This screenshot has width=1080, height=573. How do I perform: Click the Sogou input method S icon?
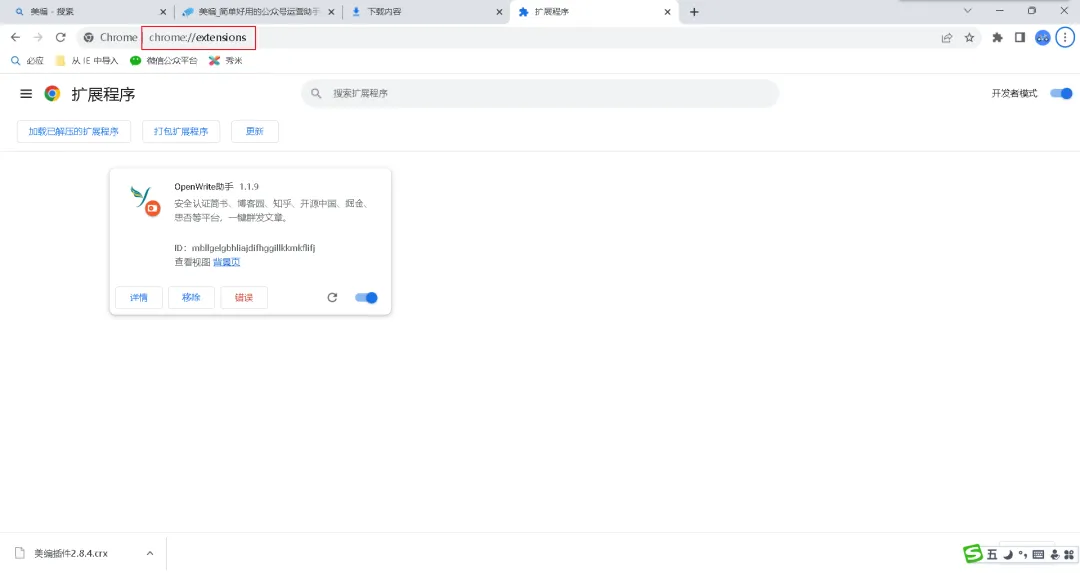click(973, 553)
